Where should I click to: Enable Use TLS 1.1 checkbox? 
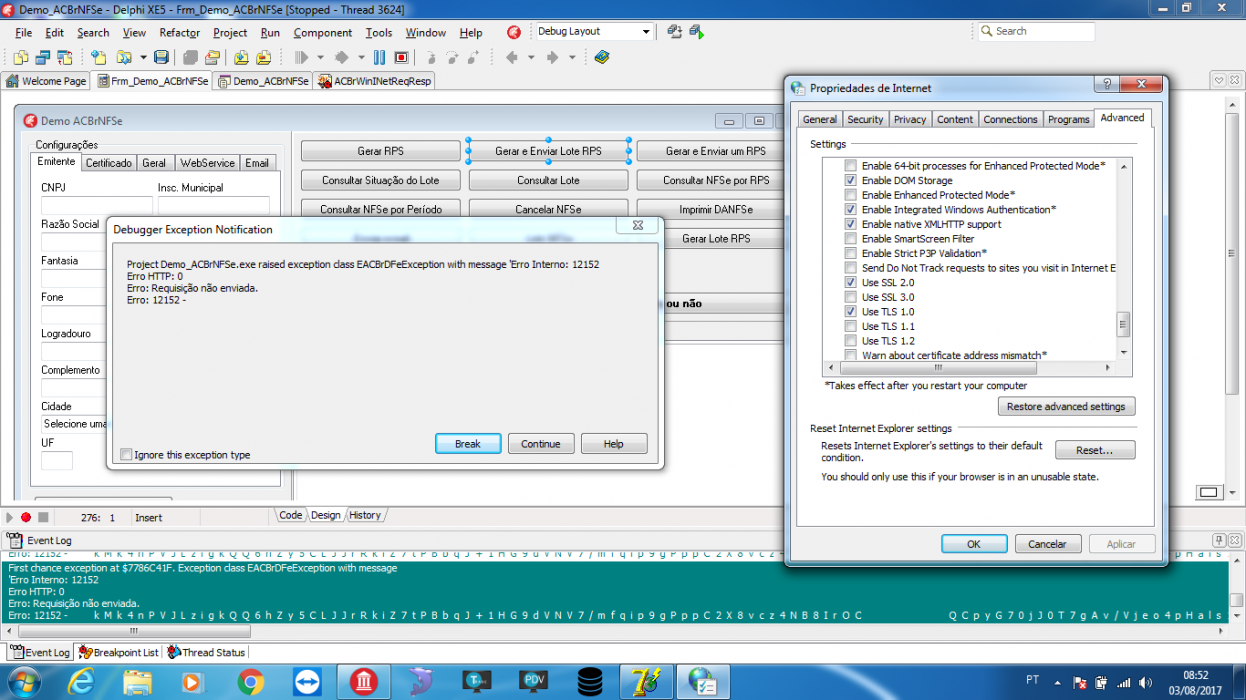[851, 326]
